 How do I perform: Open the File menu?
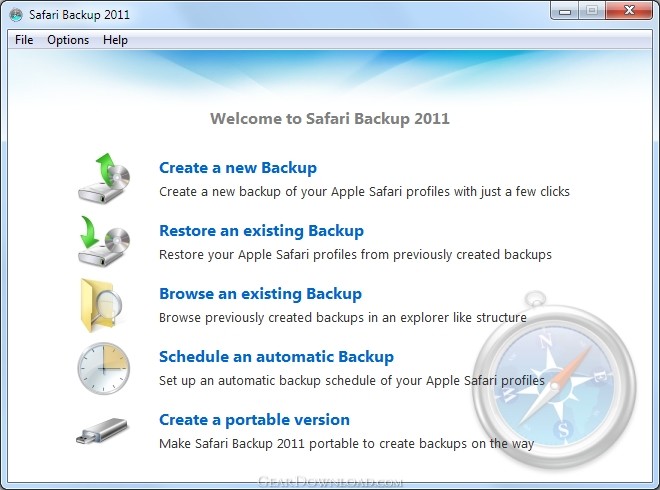pos(24,40)
